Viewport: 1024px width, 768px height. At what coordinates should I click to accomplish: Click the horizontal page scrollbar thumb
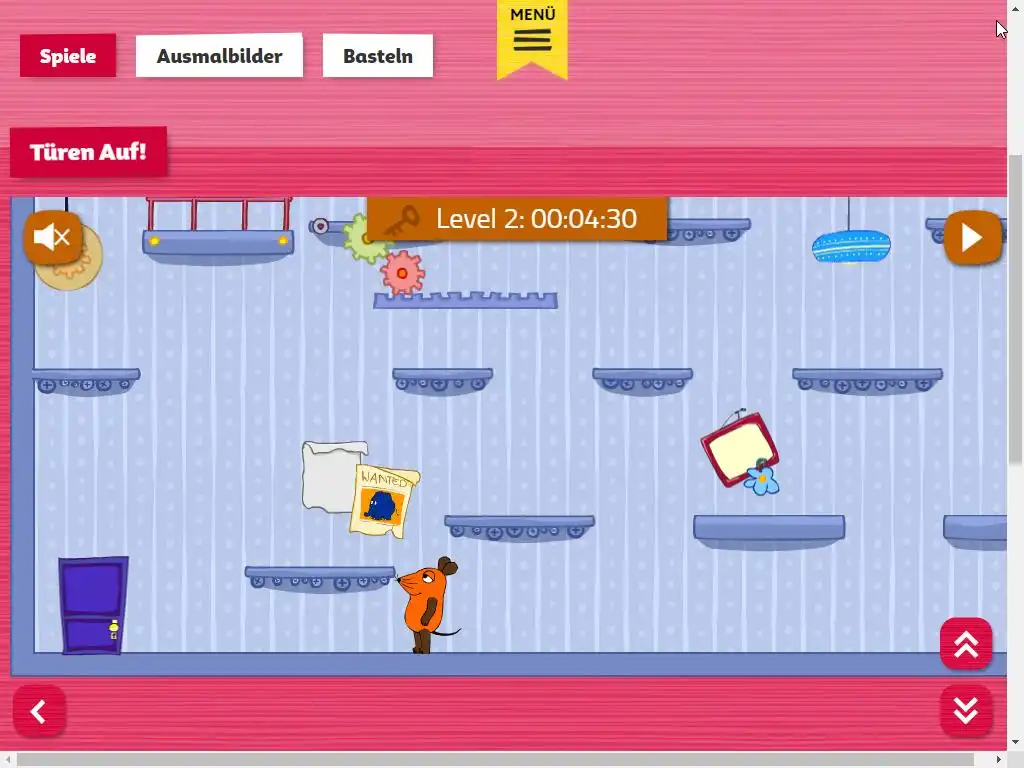tap(496, 760)
